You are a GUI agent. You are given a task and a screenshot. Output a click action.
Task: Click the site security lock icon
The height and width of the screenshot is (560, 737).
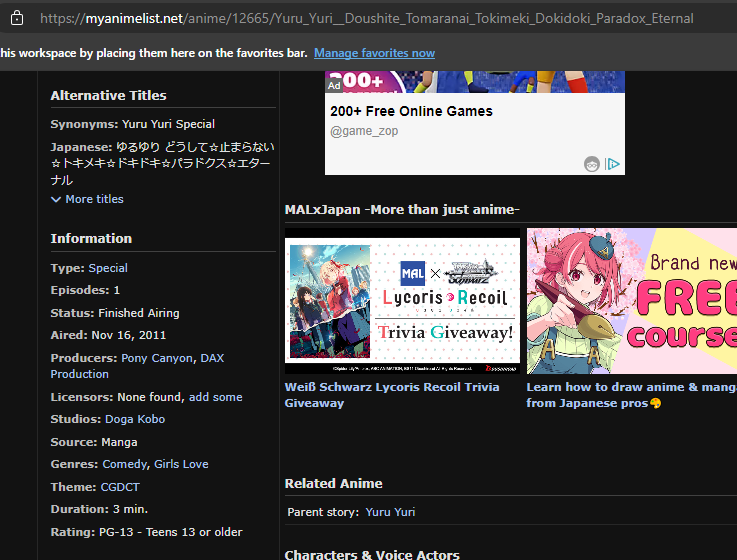pos(17,18)
